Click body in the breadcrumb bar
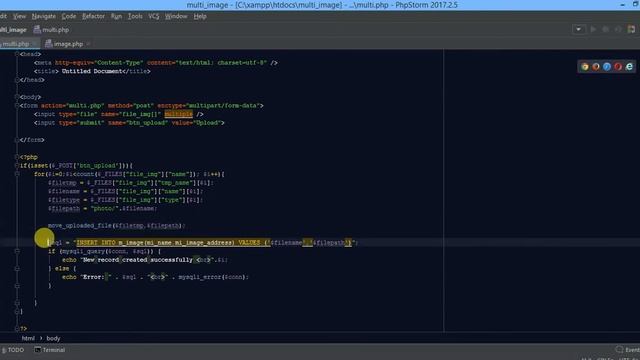Screen dimensions: 640x360 [53, 338]
